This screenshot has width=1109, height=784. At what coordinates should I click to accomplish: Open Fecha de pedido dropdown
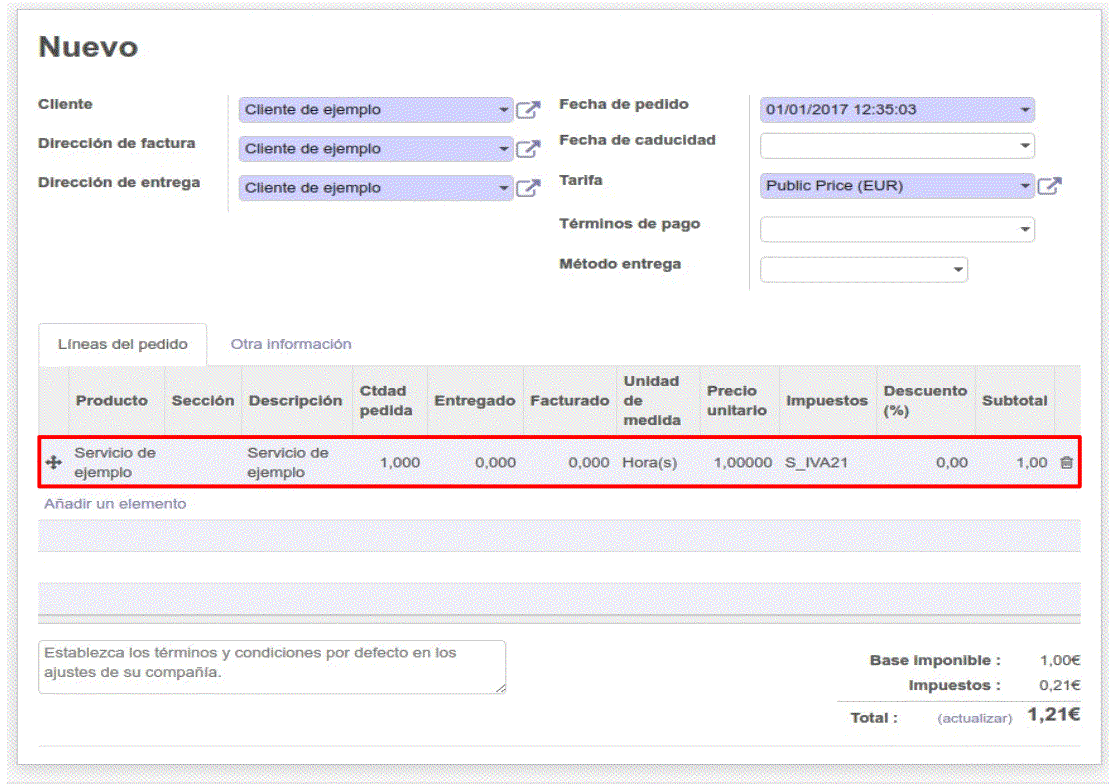tap(1025, 110)
